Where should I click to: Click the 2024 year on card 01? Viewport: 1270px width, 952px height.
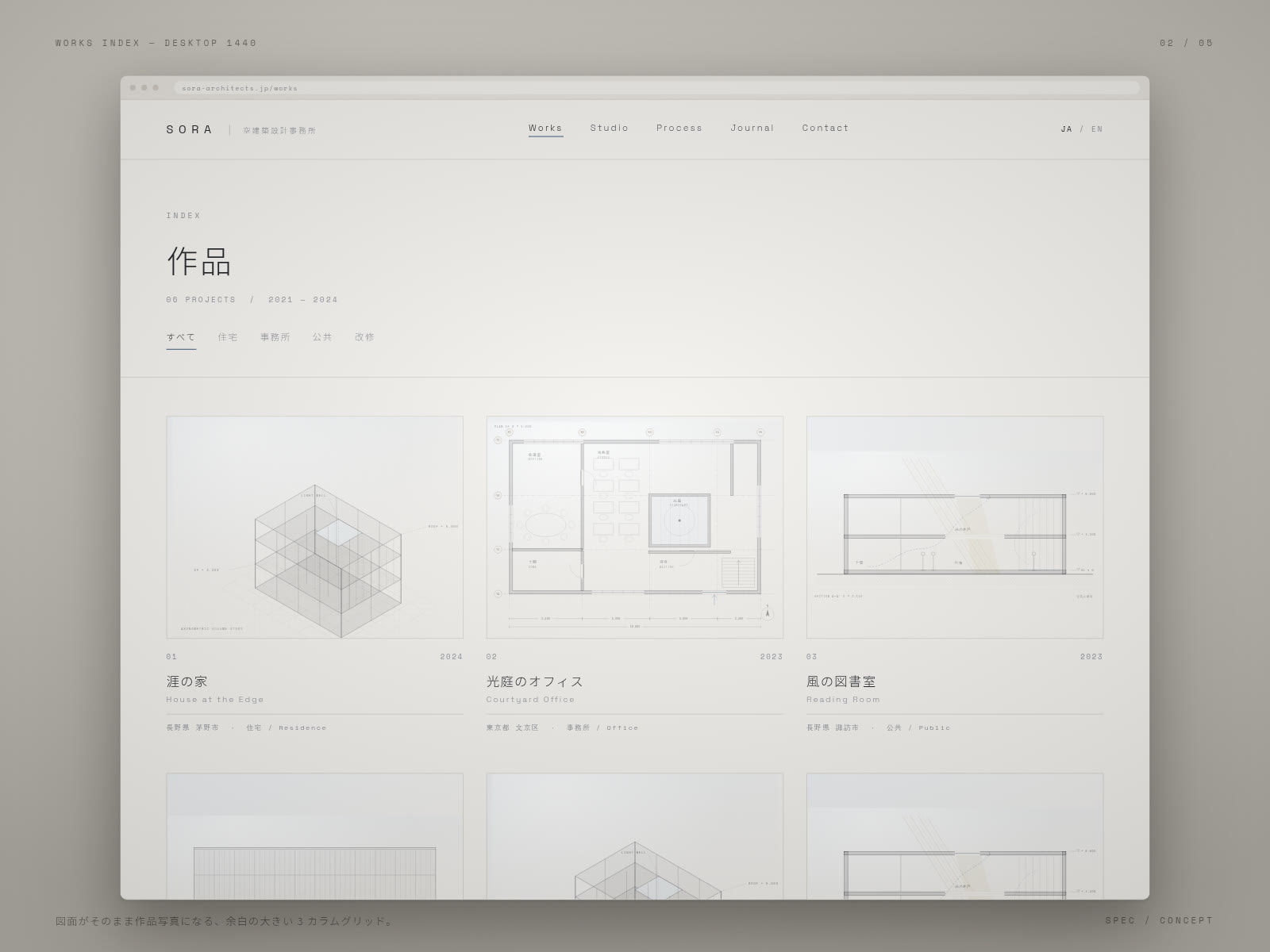click(452, 657)
